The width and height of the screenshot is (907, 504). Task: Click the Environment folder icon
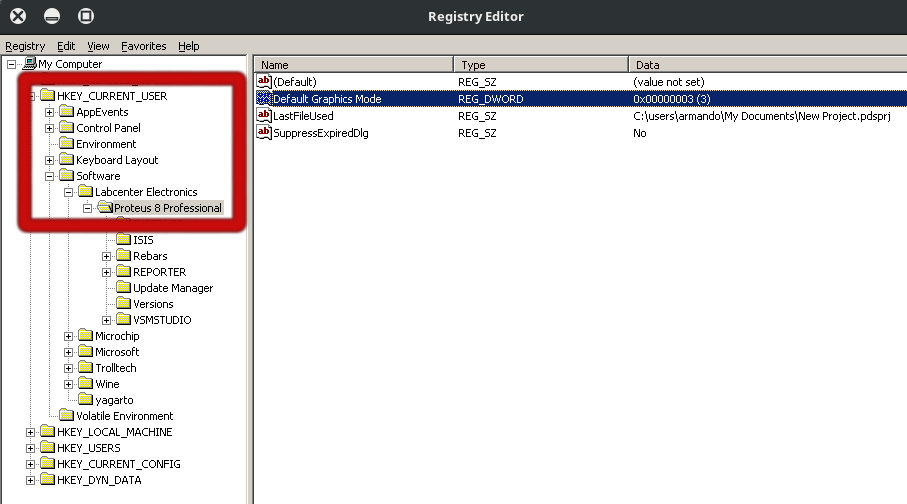(67, 144)
